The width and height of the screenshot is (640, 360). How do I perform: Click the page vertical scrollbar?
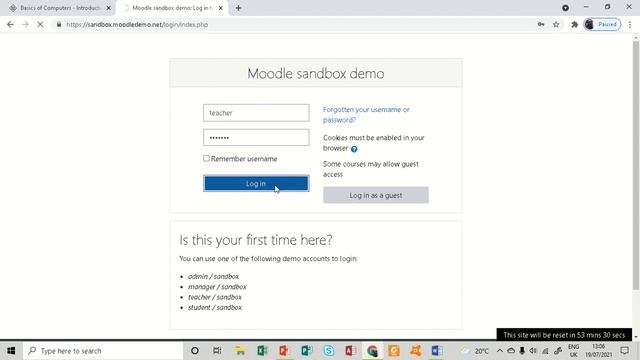coord(636,165)
